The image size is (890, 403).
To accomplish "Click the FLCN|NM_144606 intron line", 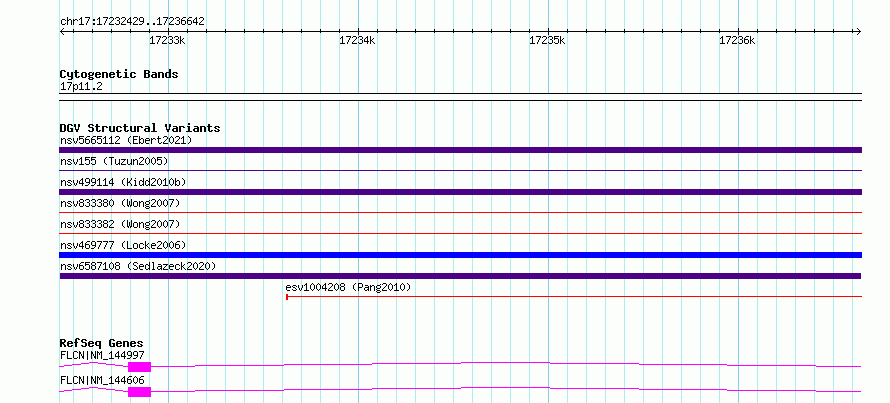I will click(x=505, y=389).
